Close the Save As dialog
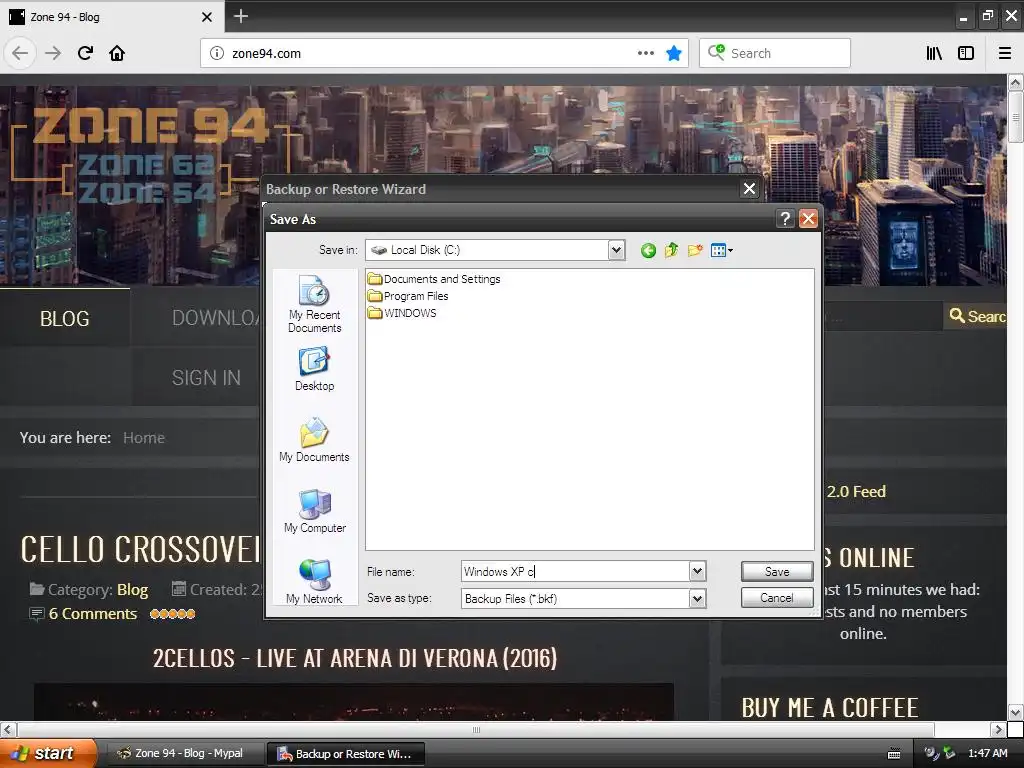The width and height of the screenshot is (1024, 768). [x=808, y=219]
